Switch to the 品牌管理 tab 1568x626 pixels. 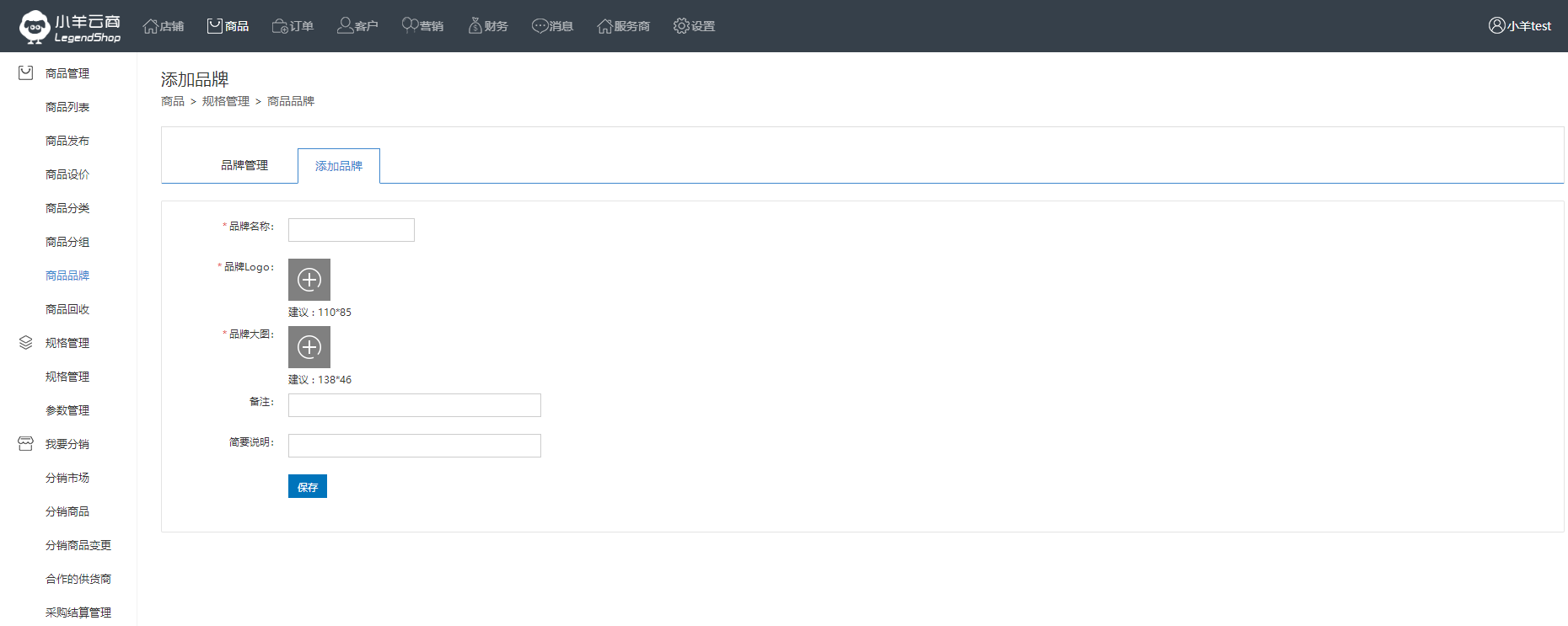tap(244, 166)
